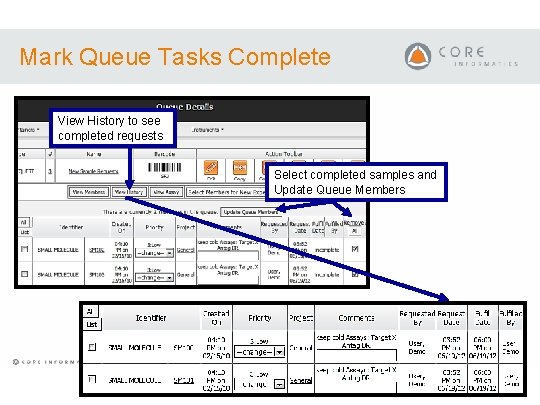Open Priority change dropdown in upper table's second row
This screenshot has width=540, height=405.
point(154,277)
